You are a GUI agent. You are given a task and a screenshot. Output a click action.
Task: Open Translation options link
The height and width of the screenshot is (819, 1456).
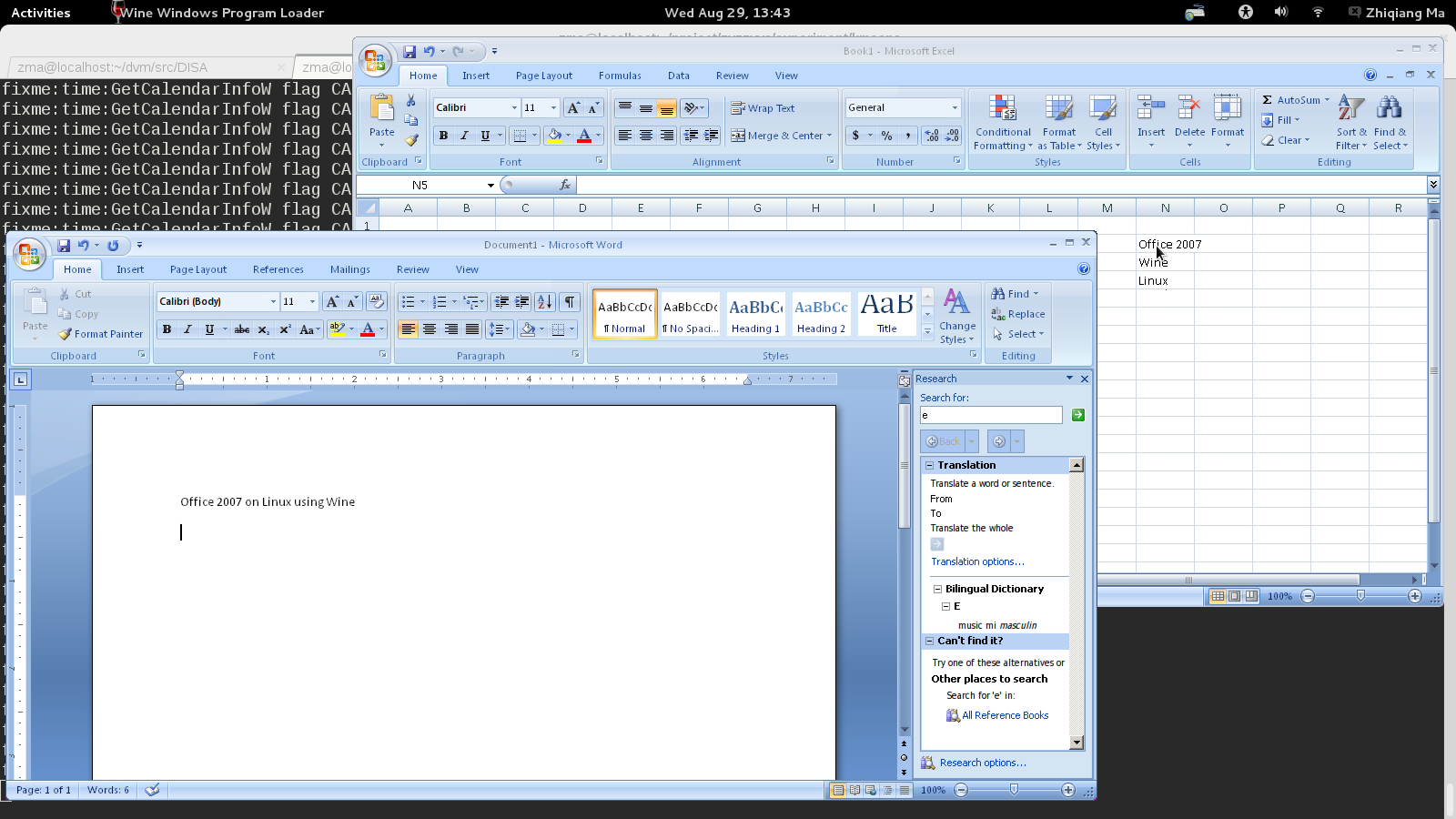(977, 561)
